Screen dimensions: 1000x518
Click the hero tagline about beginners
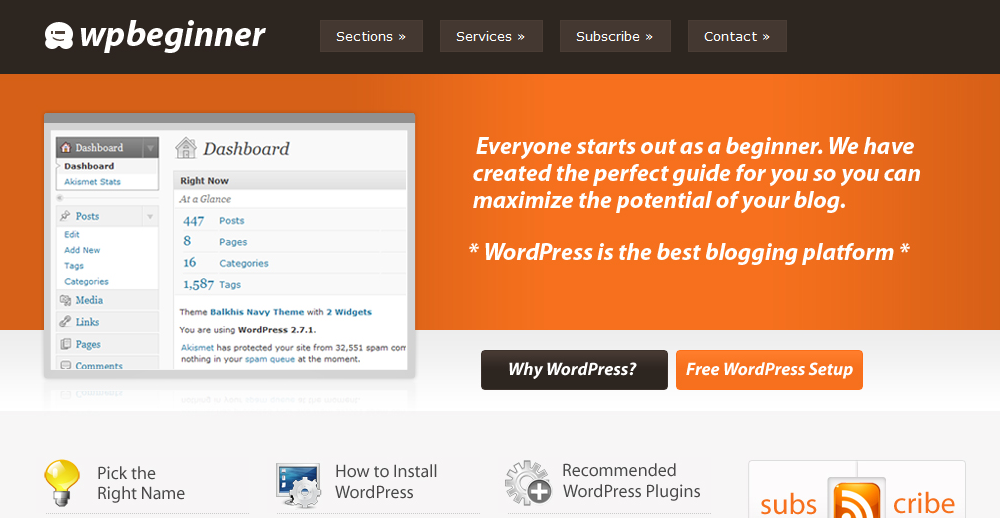point(696,173)
